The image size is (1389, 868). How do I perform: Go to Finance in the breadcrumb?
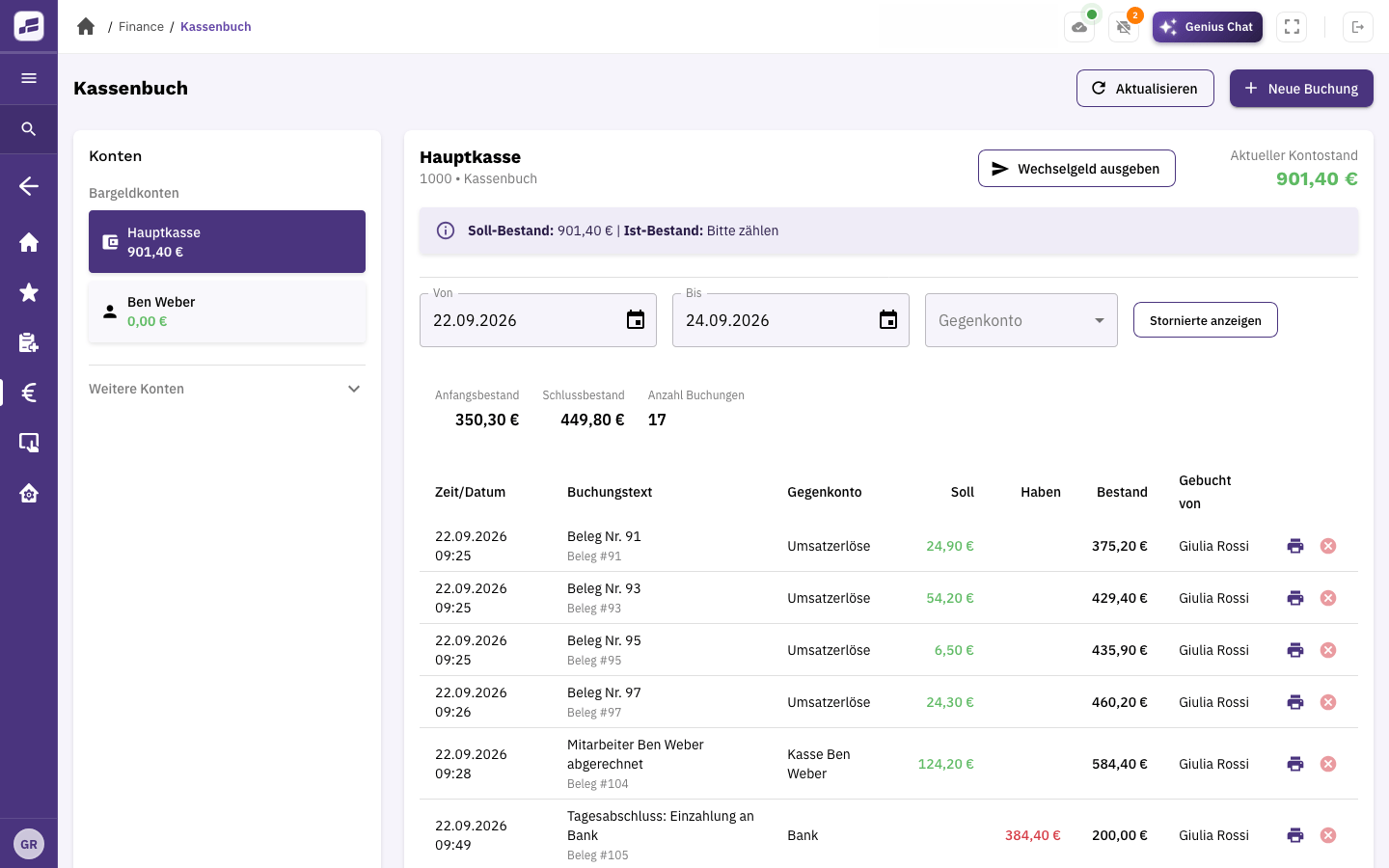click(x=141, y=26)
